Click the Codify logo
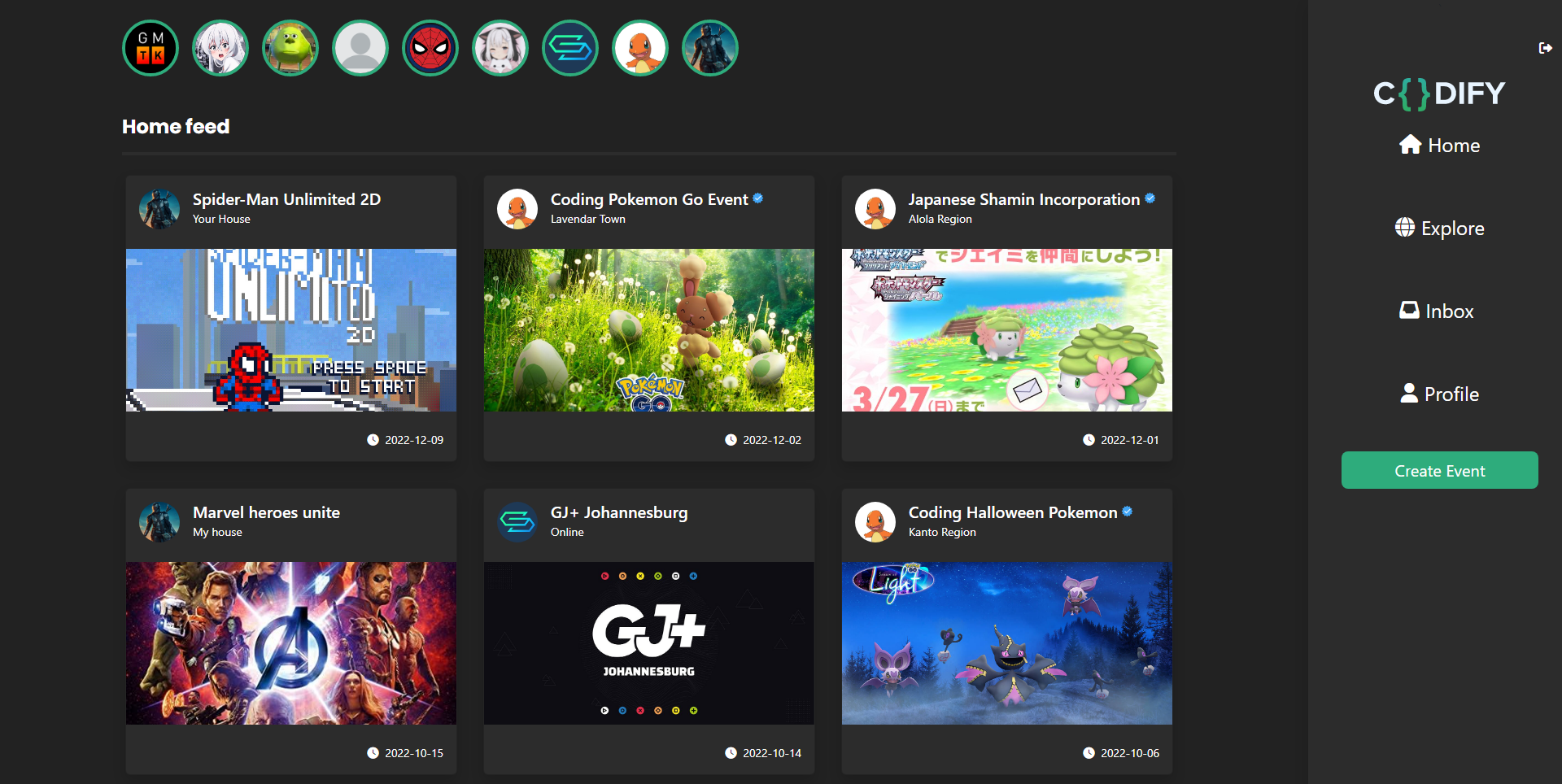 1439,94
